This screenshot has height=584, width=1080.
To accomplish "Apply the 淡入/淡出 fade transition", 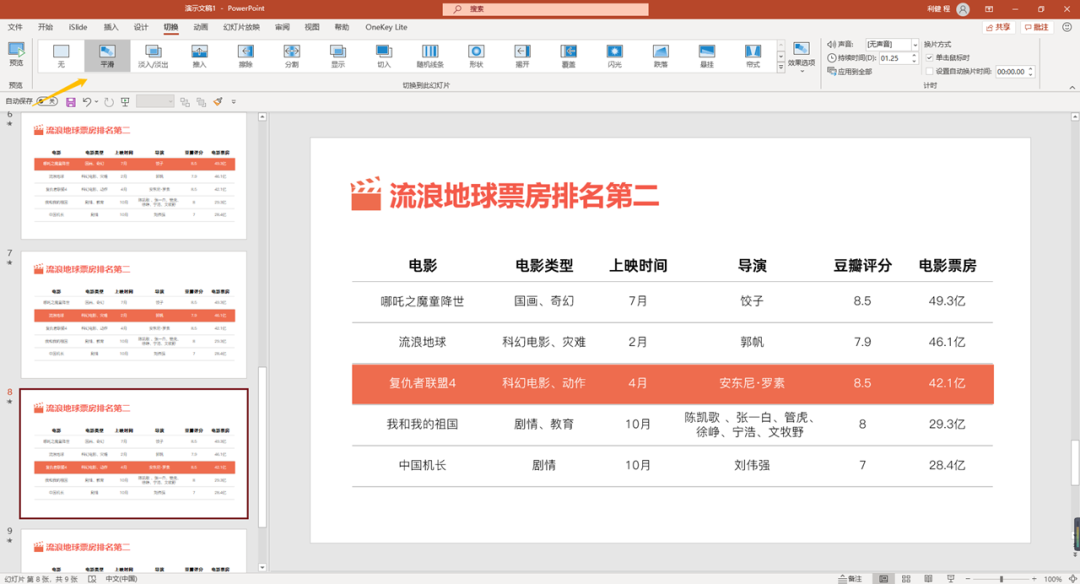I will [153, 55].
